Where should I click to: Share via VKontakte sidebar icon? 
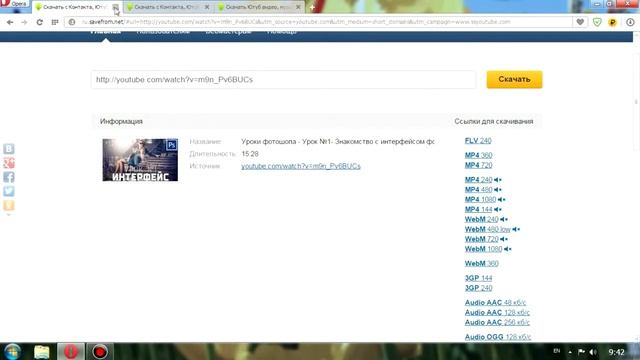9,149
